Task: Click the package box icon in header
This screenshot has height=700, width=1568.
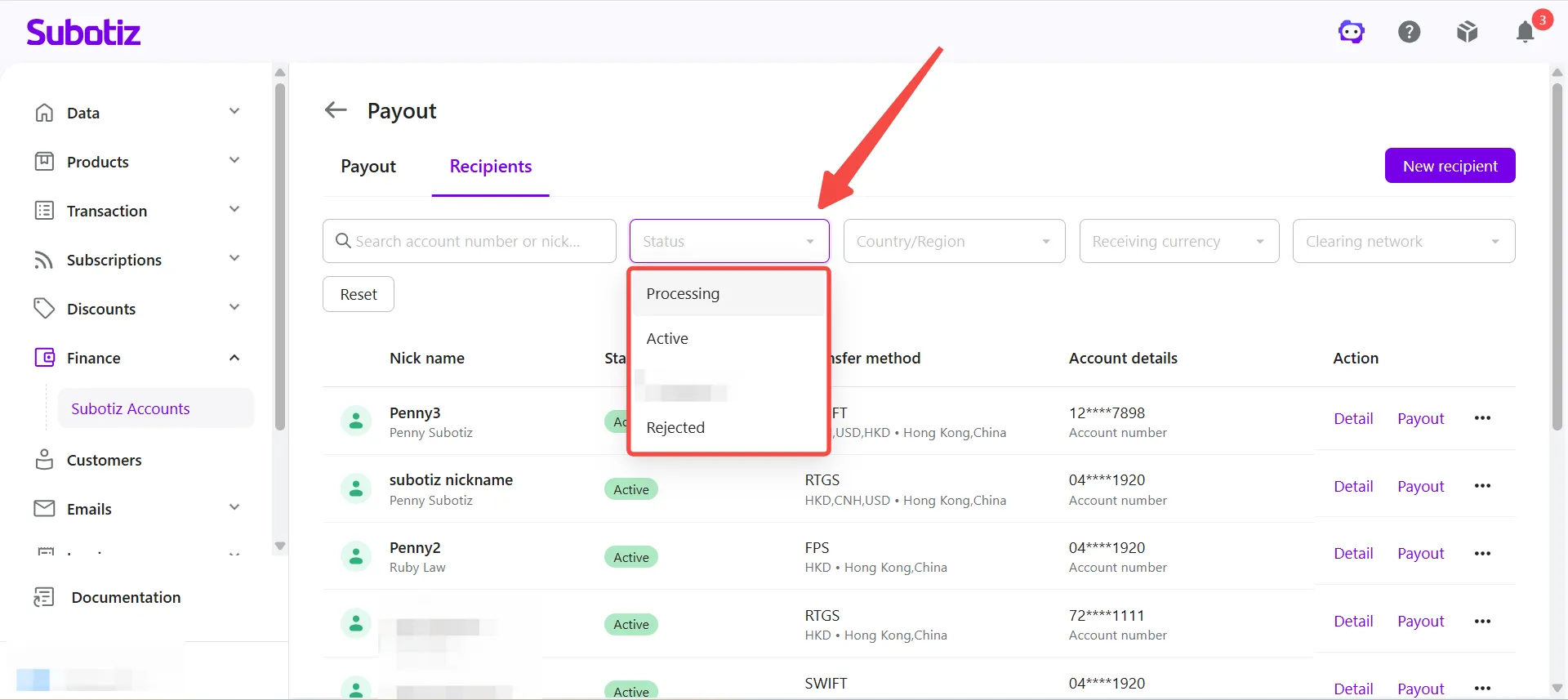Action: [1468, 32]
